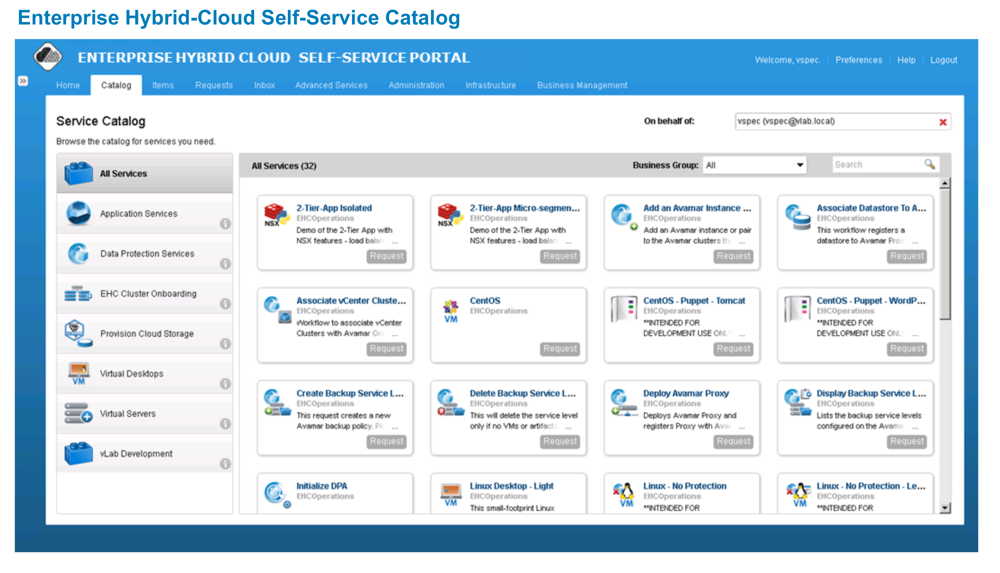This screenshot has height=573, width=1000.
Task: Click the vertical scrollbar thumb
Action: (x=945, y=255)
